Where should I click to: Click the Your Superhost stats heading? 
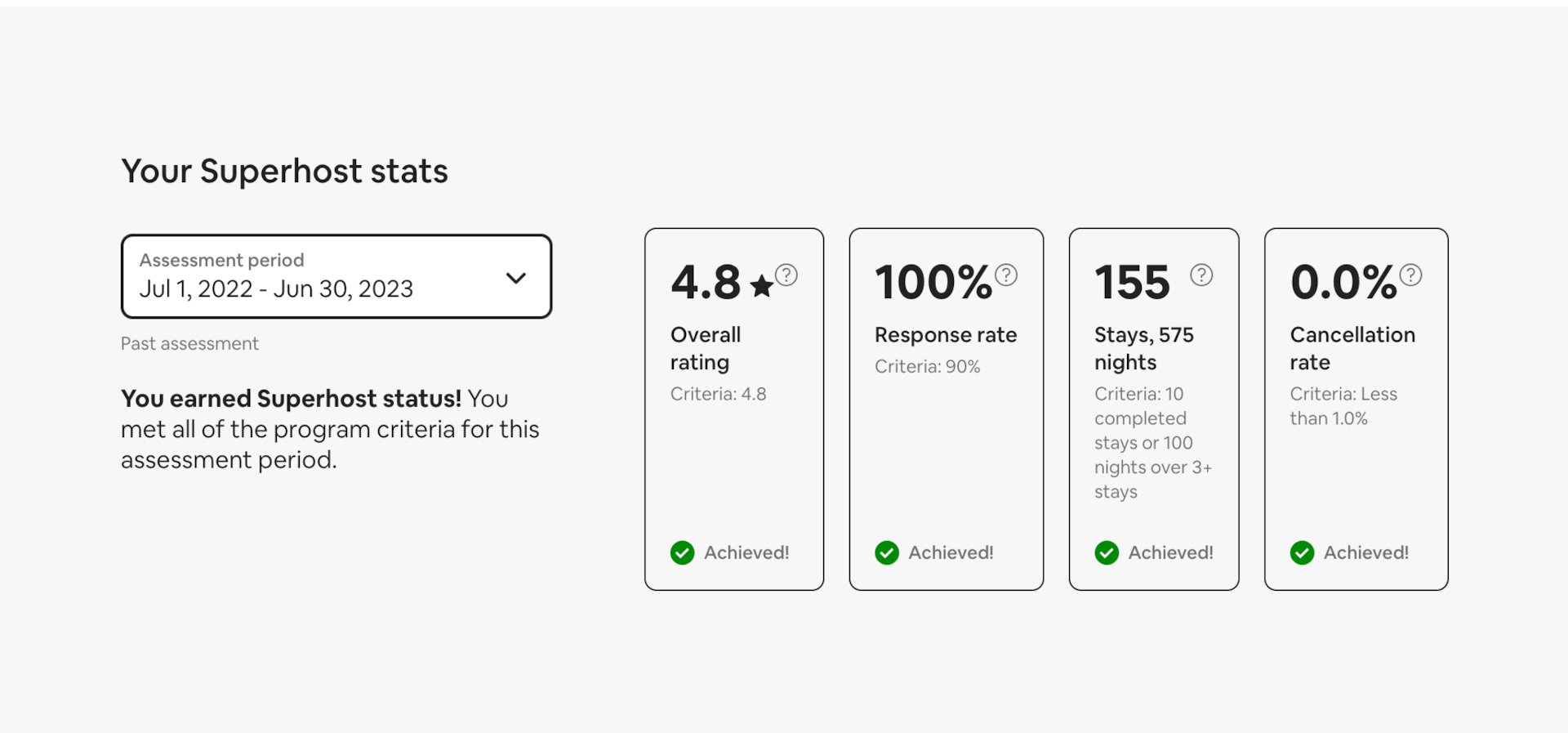point(284,172)
